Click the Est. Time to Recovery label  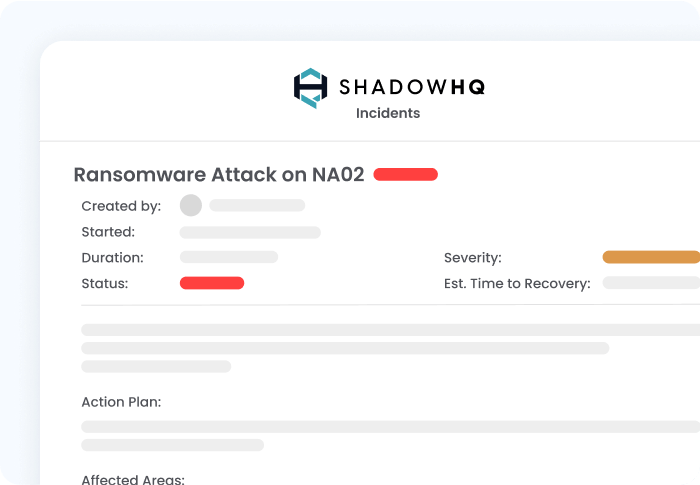coord(517,284)
